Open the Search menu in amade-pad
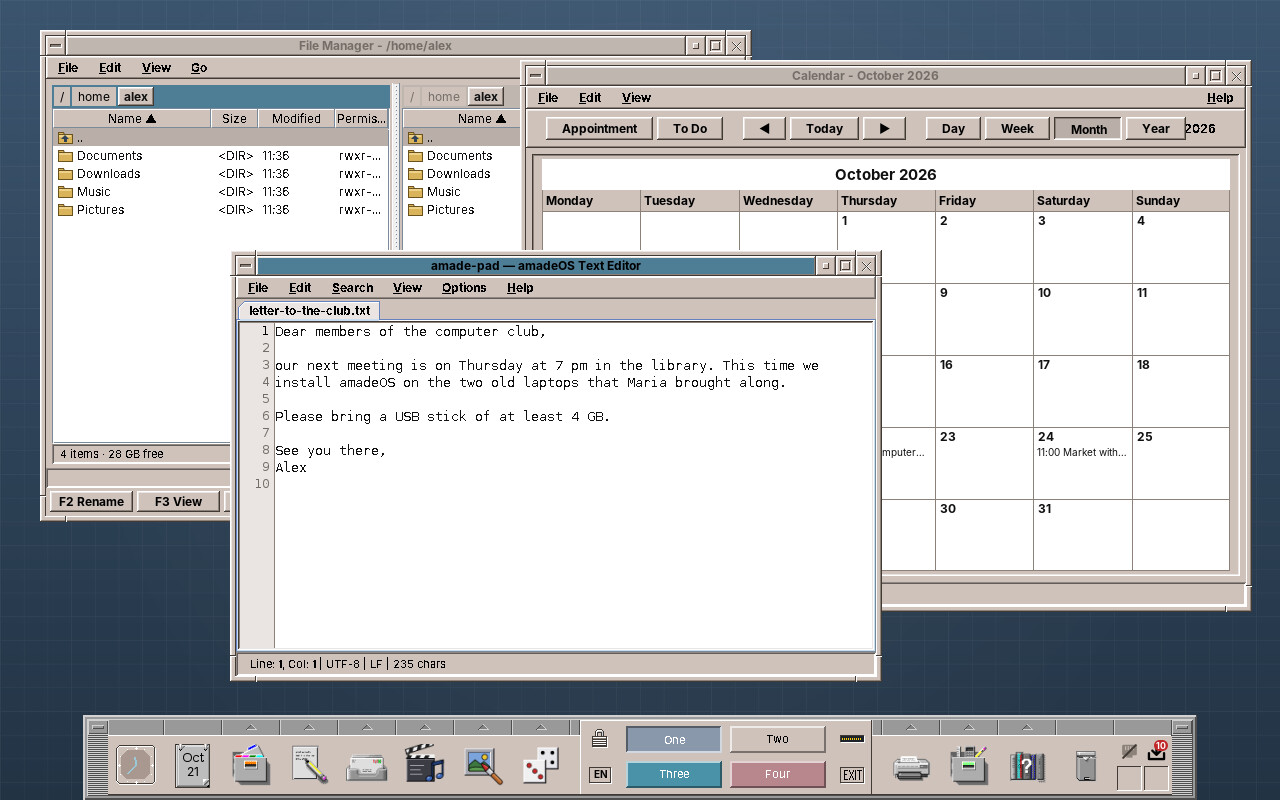The image size is (1280, 800). click(x=352, y=288)
